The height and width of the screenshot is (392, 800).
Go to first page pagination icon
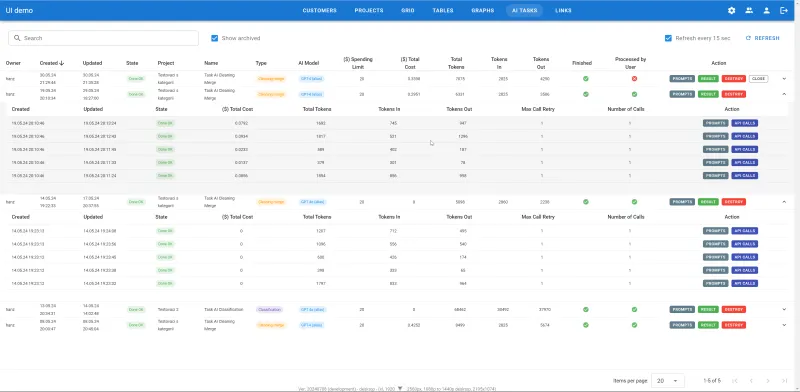pos(735,381)
